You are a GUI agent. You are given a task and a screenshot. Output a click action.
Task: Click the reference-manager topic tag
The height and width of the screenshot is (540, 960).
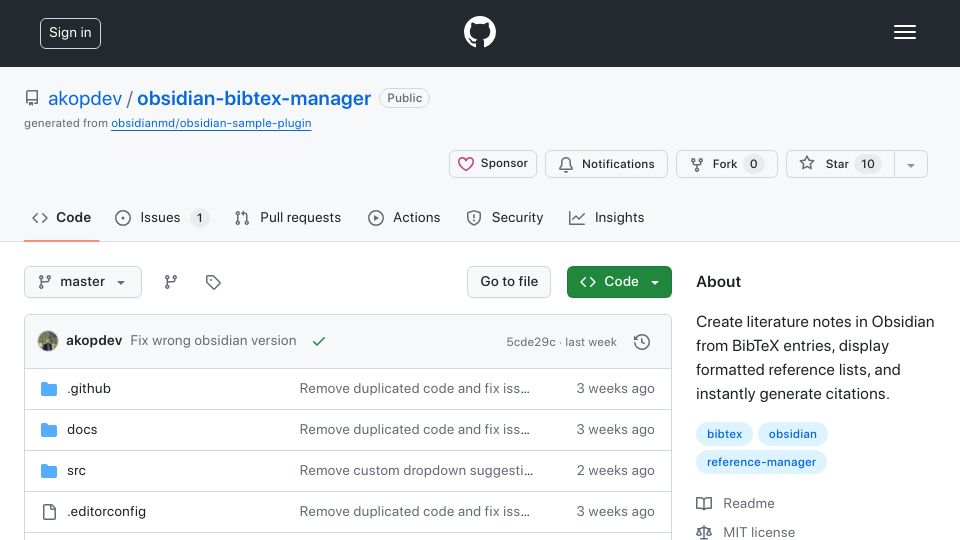[761, 462]
